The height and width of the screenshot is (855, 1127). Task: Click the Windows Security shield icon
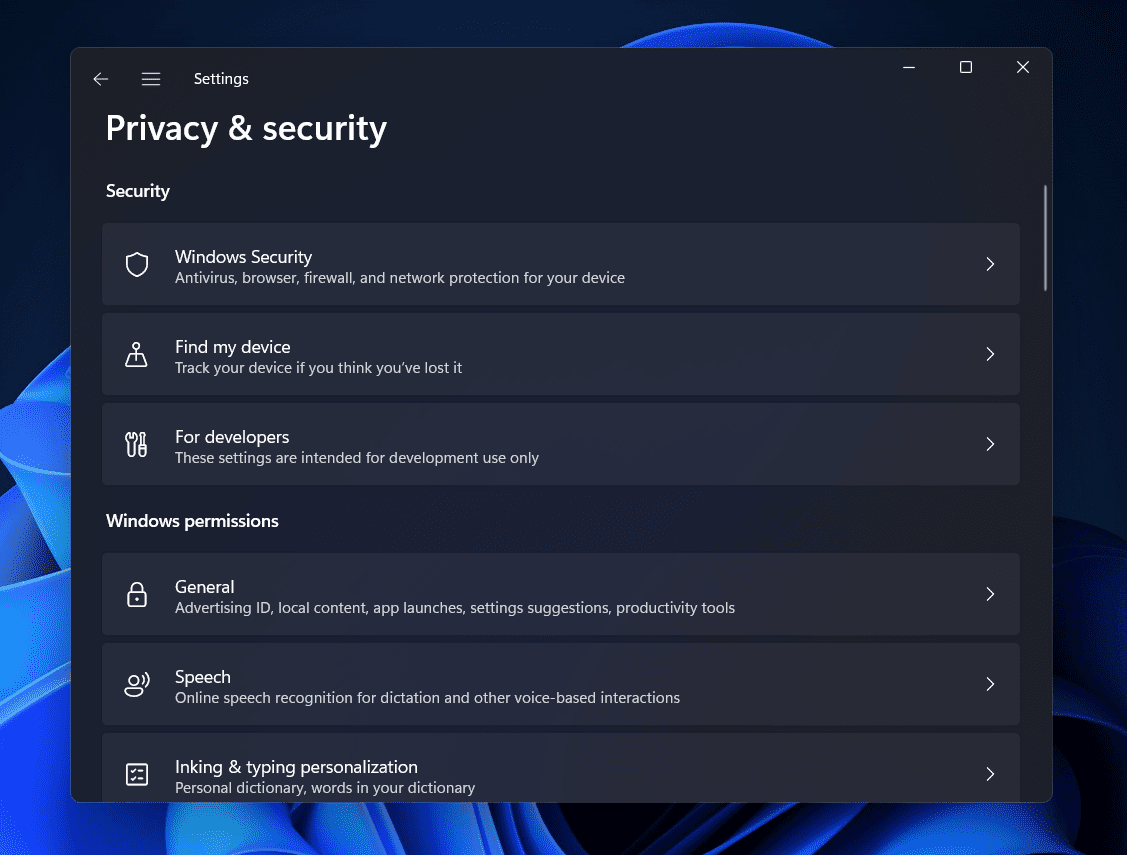(x=137, y=264)
